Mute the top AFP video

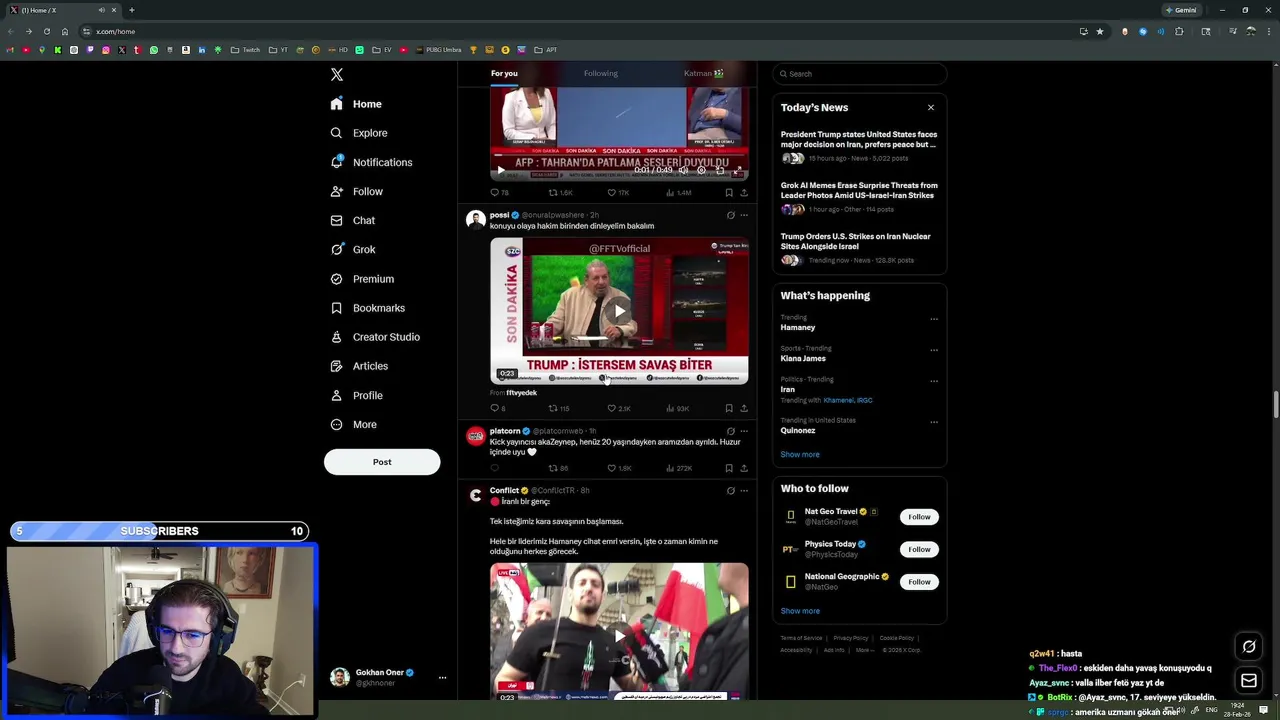pos(683,170)
